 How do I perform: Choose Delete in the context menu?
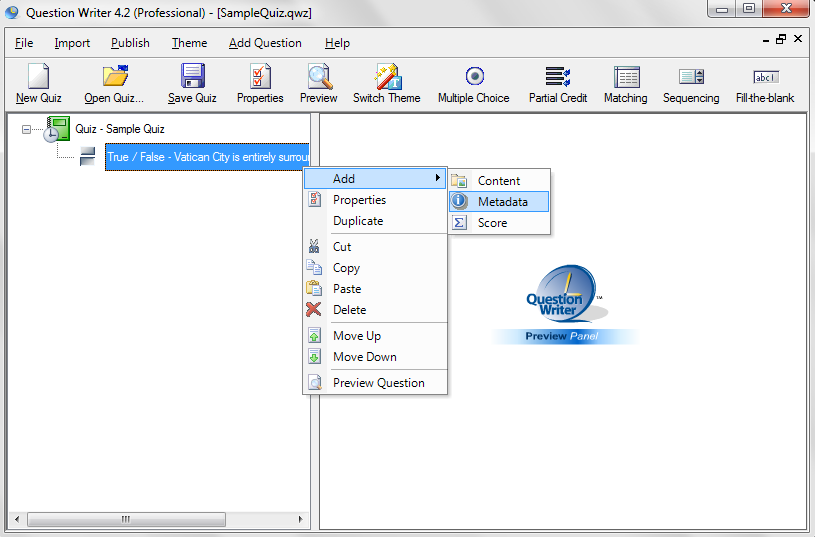pos(375,309)
